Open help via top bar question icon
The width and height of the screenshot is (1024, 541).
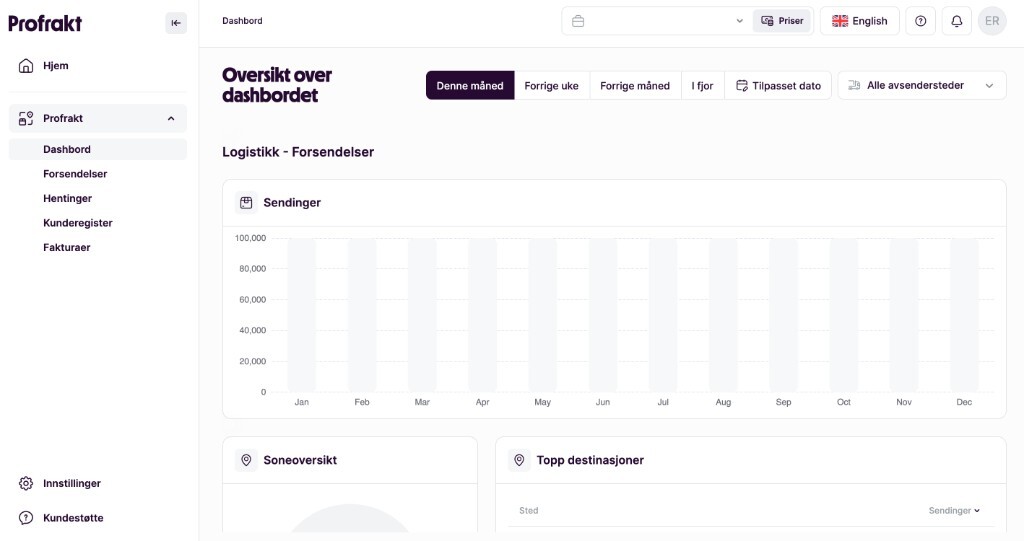921,21
